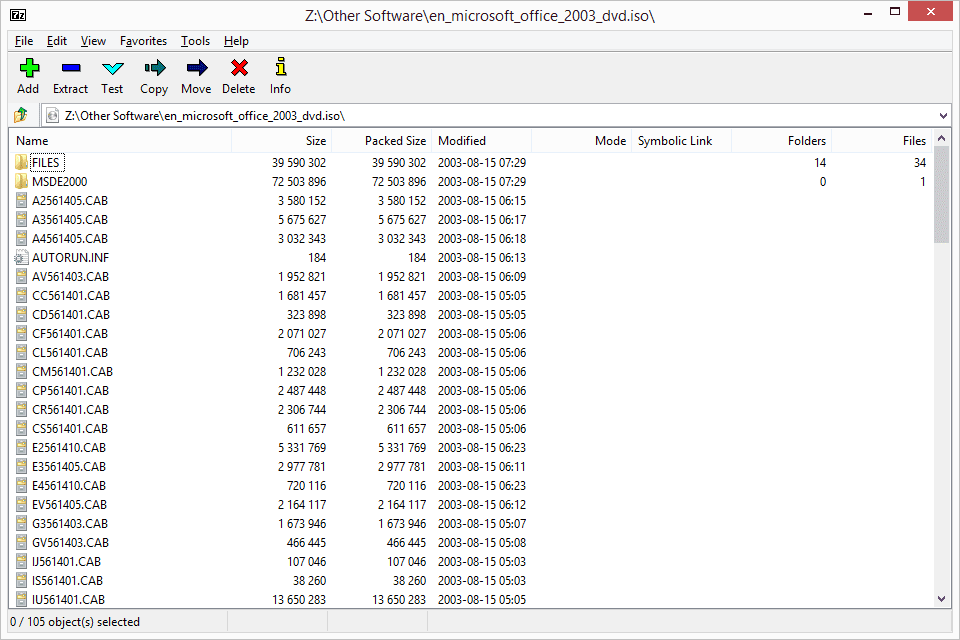Viewport: 960px width, 640px height.
Task: Expand the address bar path dropdown
Action: point(943,116)
